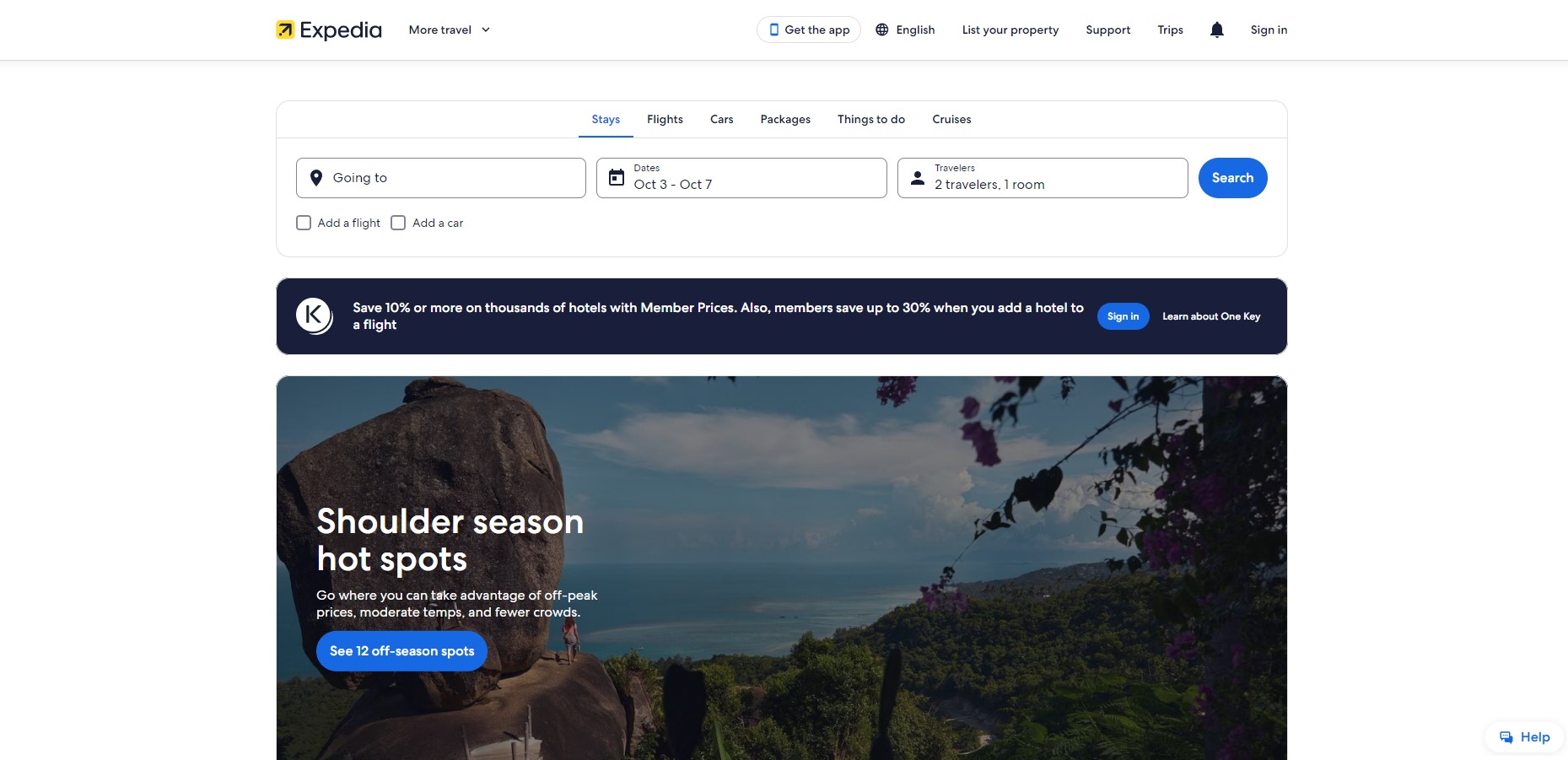This screenshot has width=1568, height=760.
Task: Click the calendar icon in Dates
Action: (617, 178)
